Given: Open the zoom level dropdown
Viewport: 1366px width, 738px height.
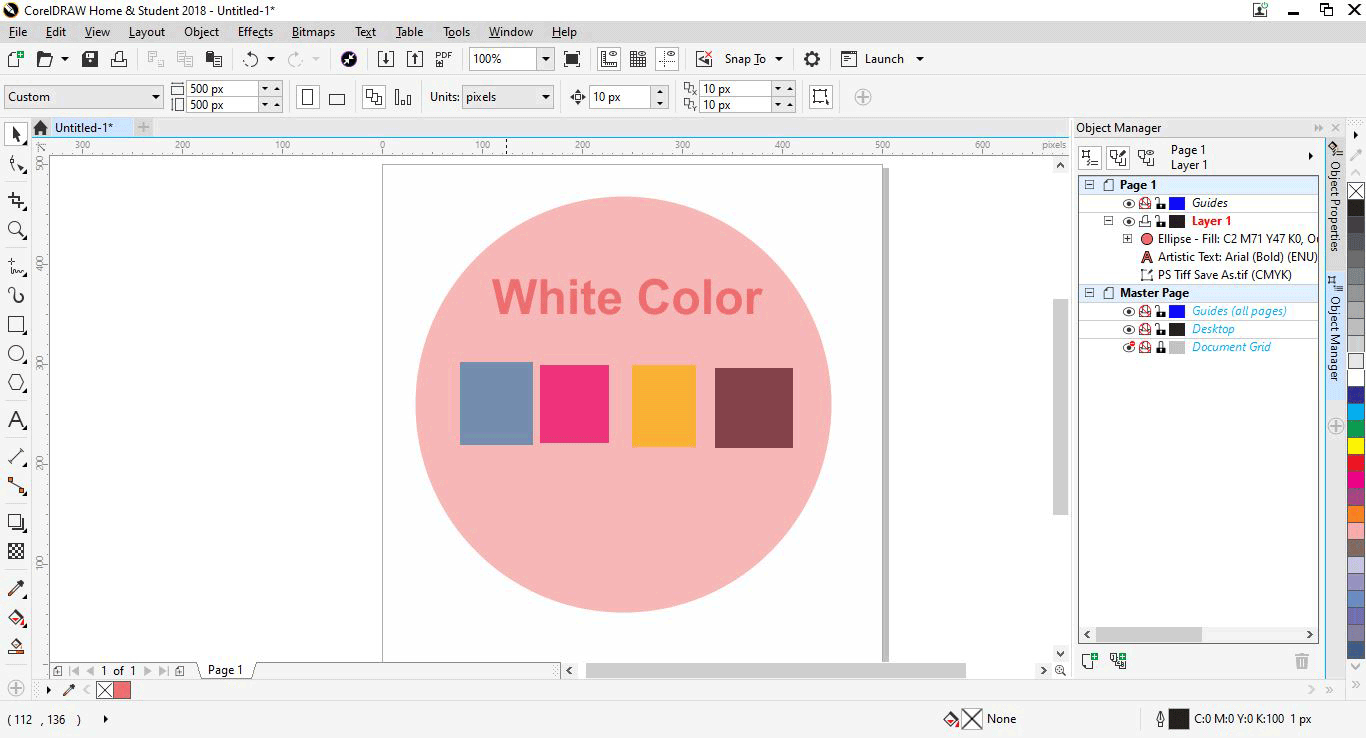Looking at the screenshot, I should pos(546,58).
